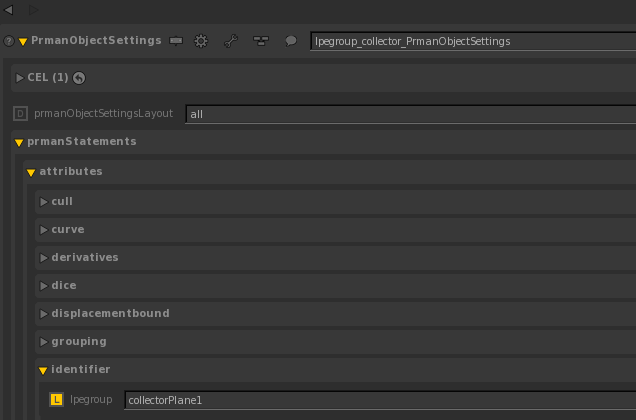The height and width of the screenshot is (420, 636).
Task: Click the node graph hierarchy icon
Action: click(260, 41)
